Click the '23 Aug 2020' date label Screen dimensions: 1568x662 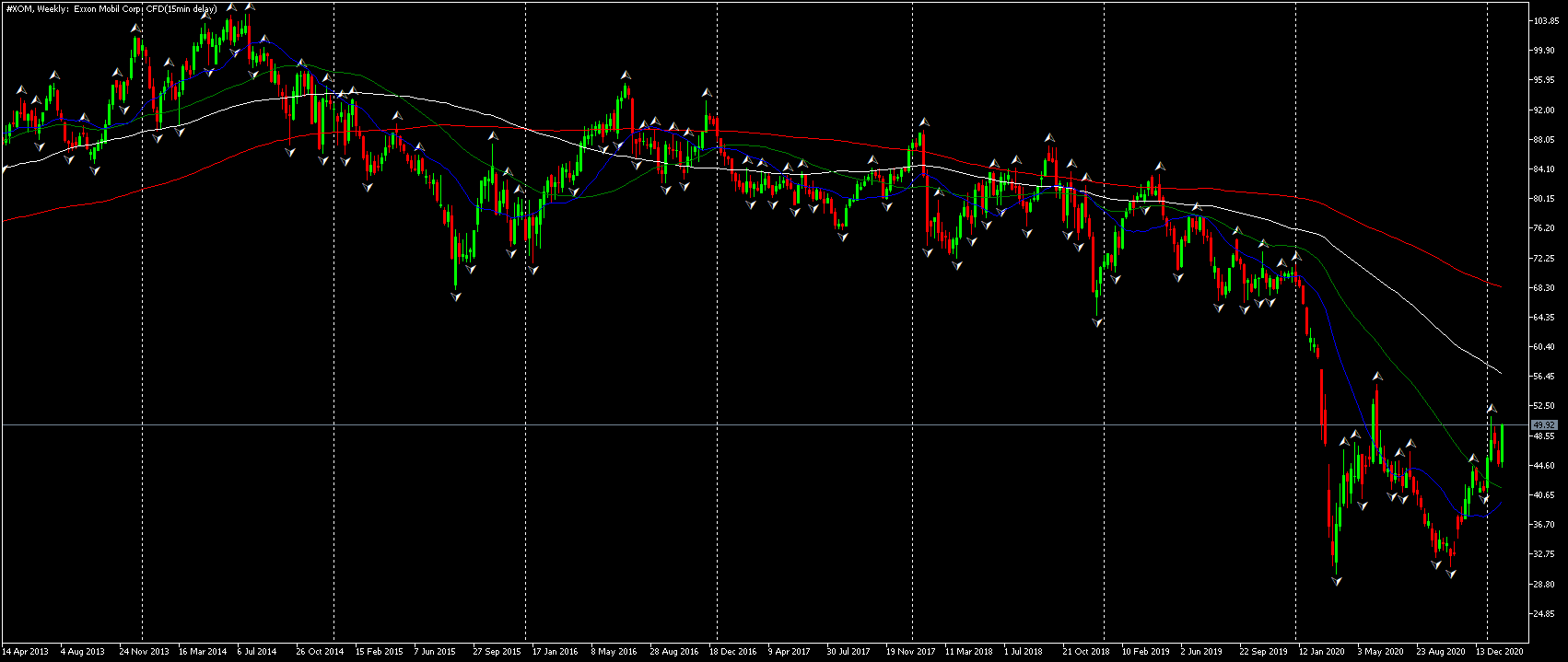pyautogui.click(x=1441, y=652)
